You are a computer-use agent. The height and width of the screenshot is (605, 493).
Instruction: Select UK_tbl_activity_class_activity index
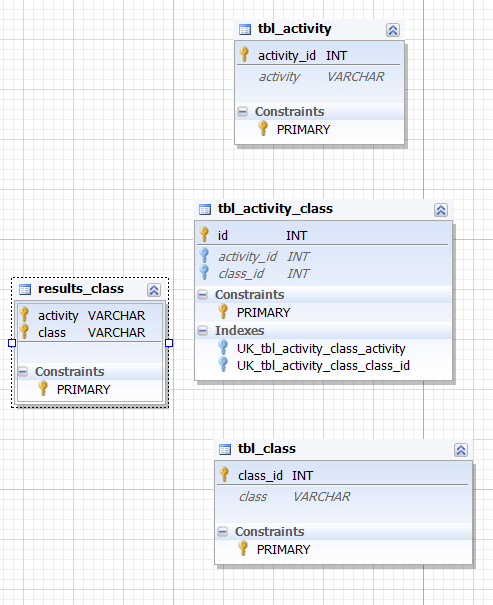(x=321, y=348)
